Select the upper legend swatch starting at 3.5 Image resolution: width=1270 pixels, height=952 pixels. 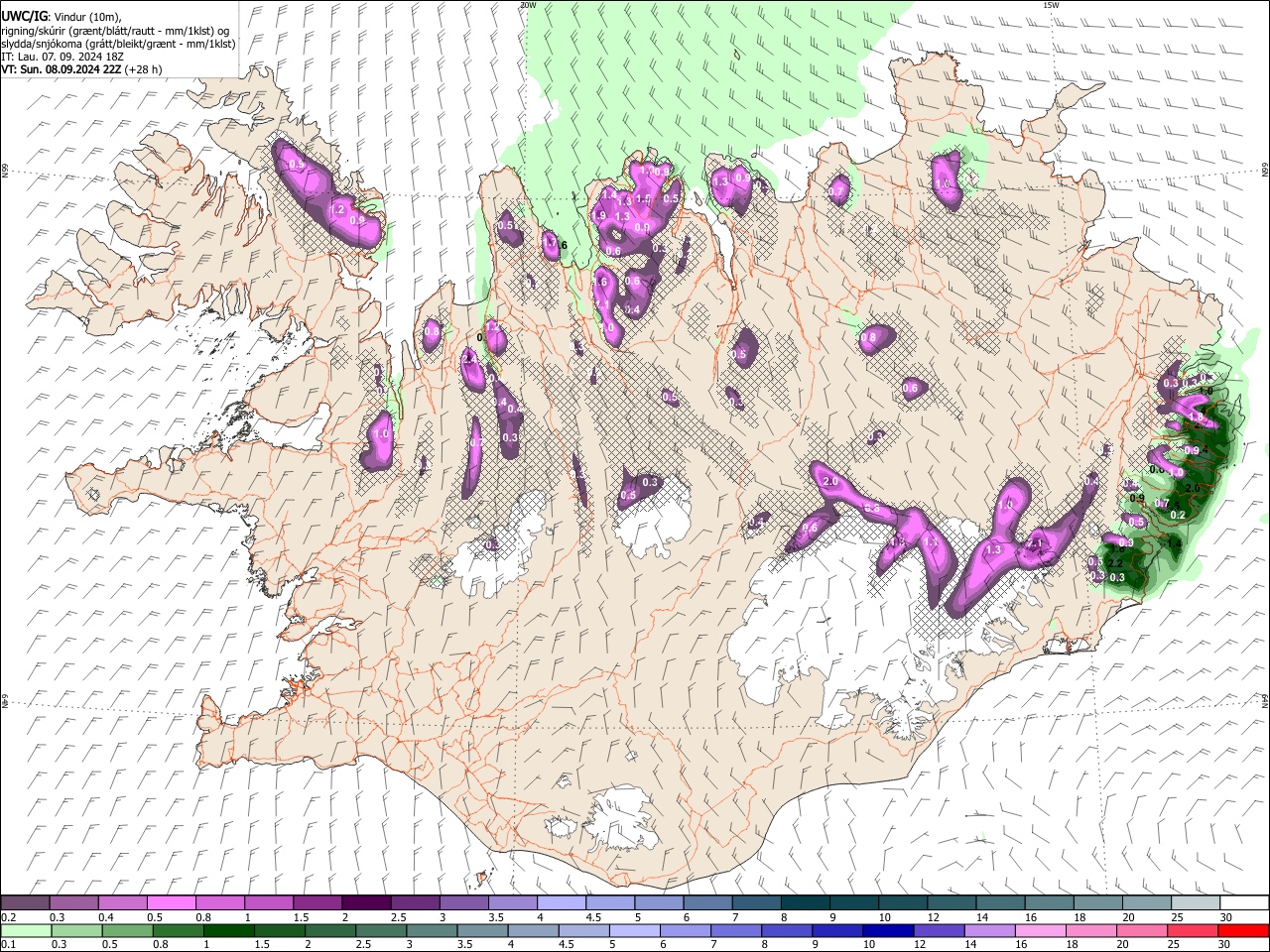[x=512, y=902]
